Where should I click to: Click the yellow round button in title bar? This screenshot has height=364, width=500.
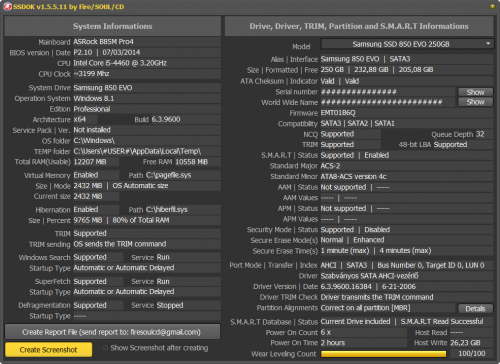point(492,6)
